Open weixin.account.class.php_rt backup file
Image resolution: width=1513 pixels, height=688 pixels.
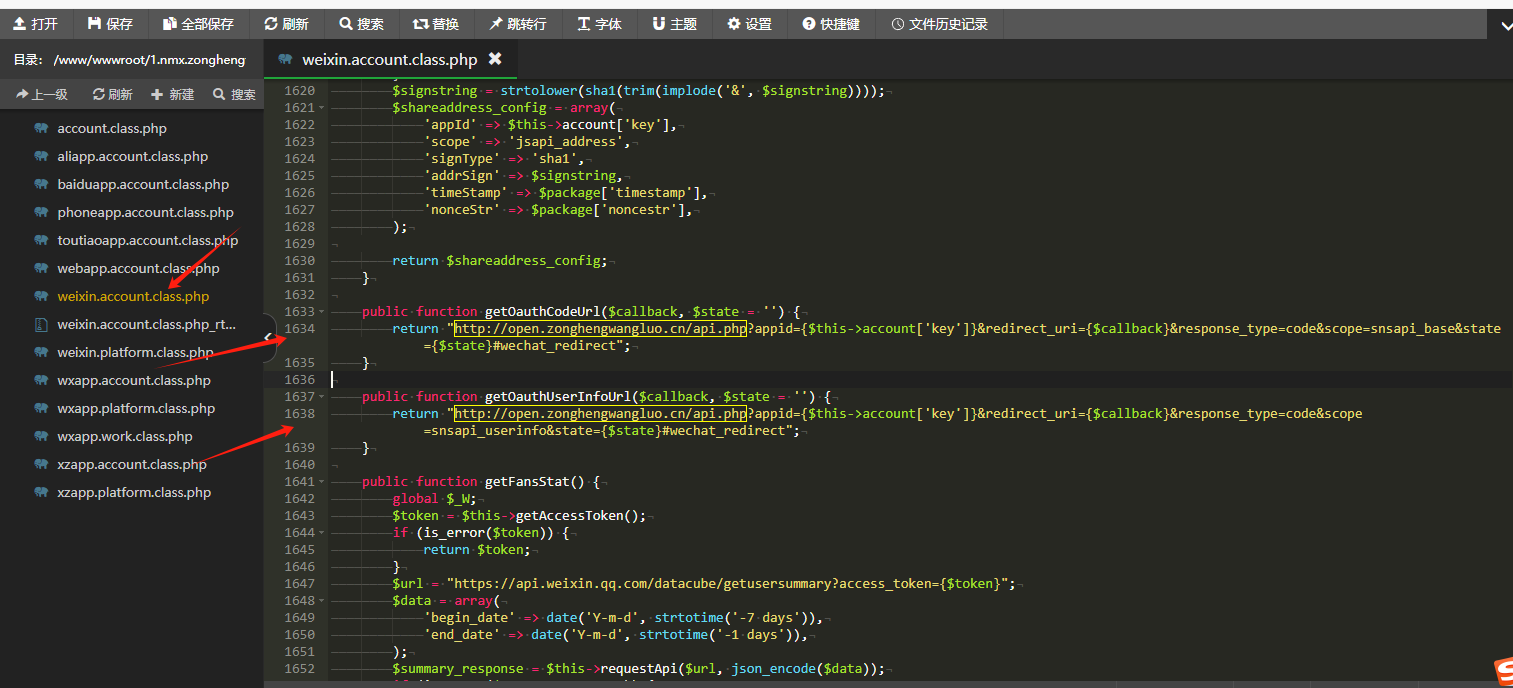147,324
